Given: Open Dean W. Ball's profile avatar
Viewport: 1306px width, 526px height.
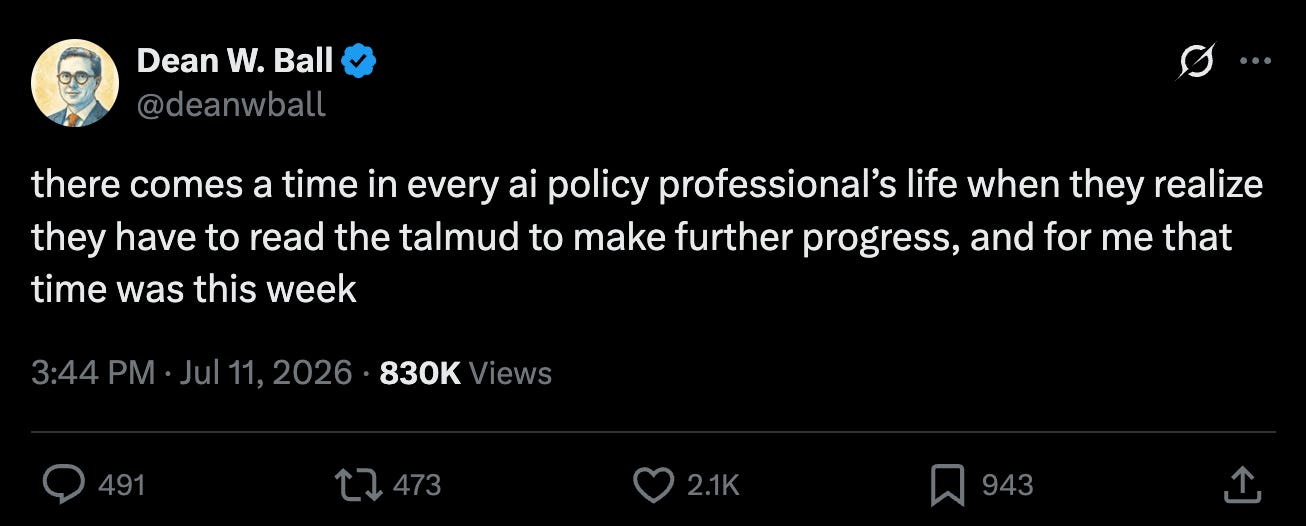Looking at the screenshot, I should (x=76, y=83).
